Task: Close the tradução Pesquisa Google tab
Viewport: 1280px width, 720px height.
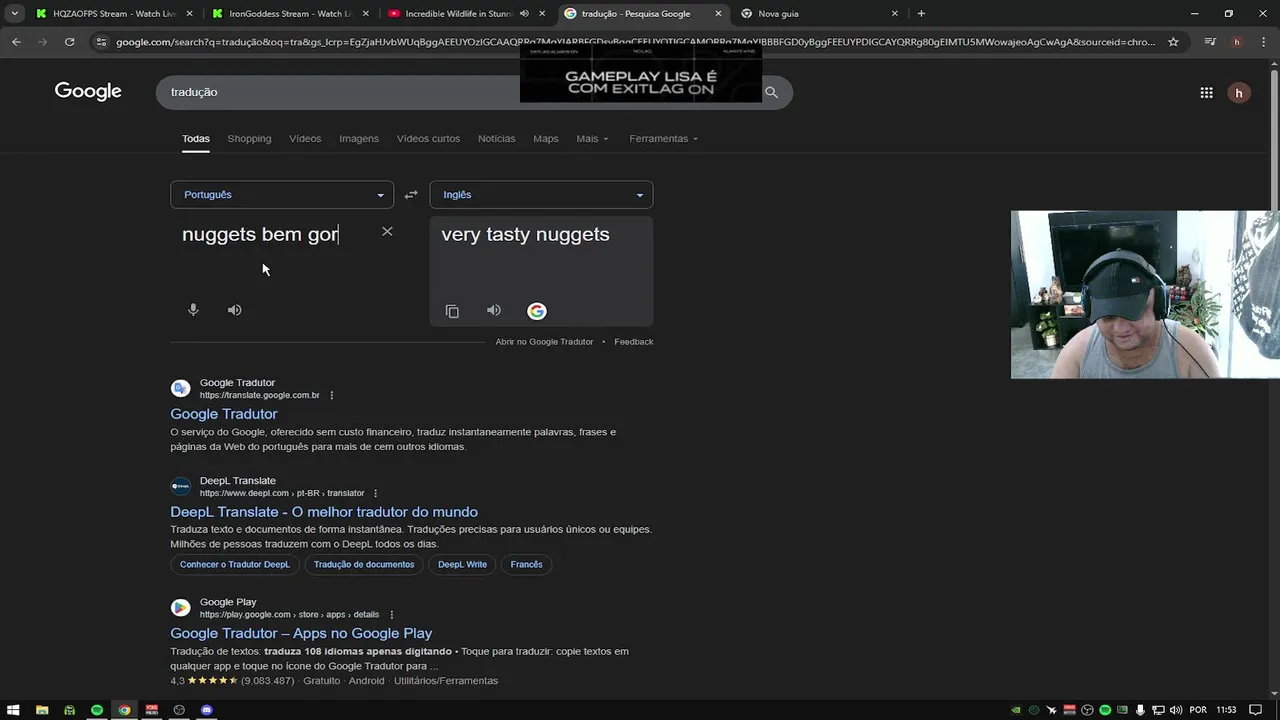Action: (x=718, y=13)
